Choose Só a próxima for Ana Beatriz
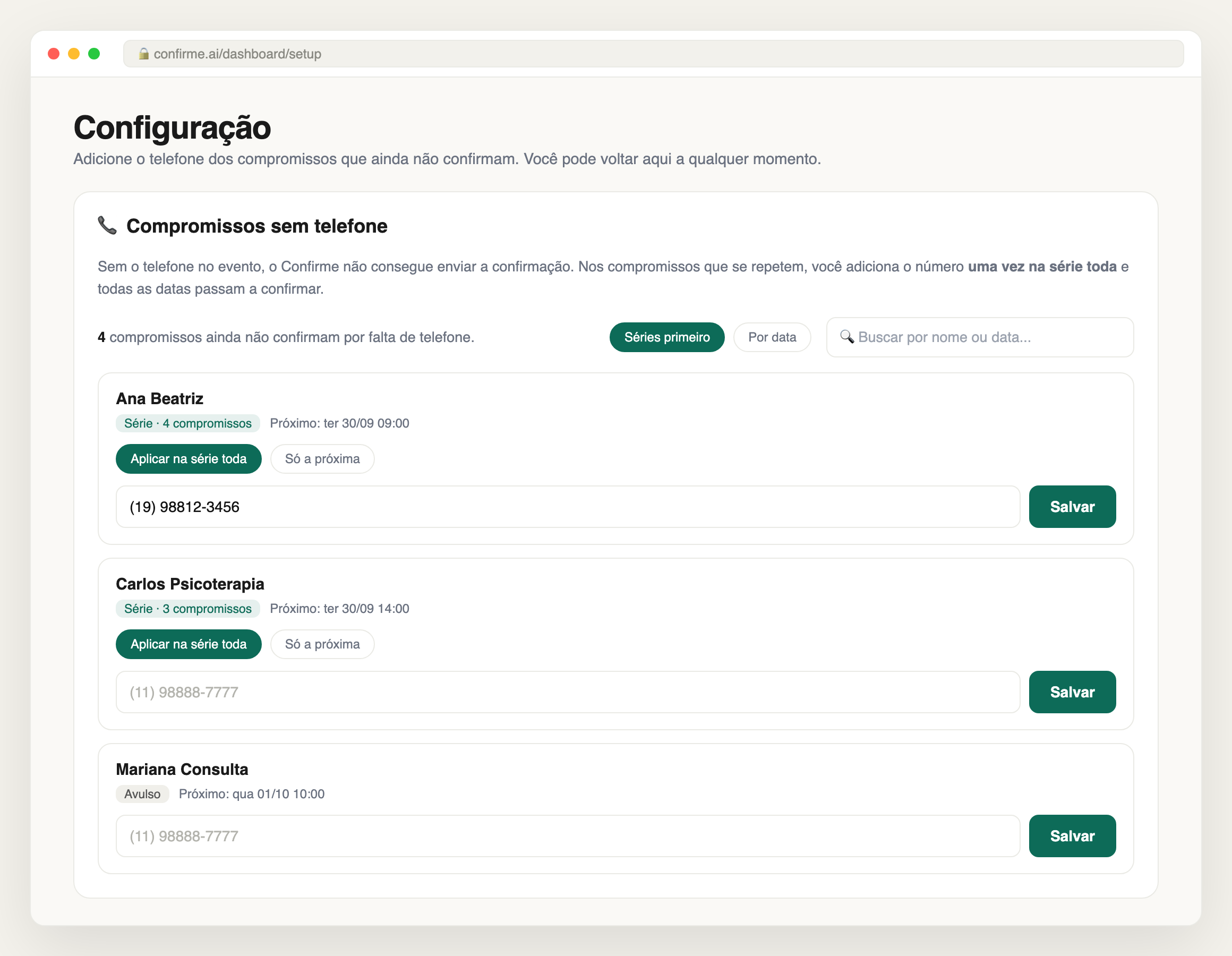The image size is (1232, 956). pos(322,459)
